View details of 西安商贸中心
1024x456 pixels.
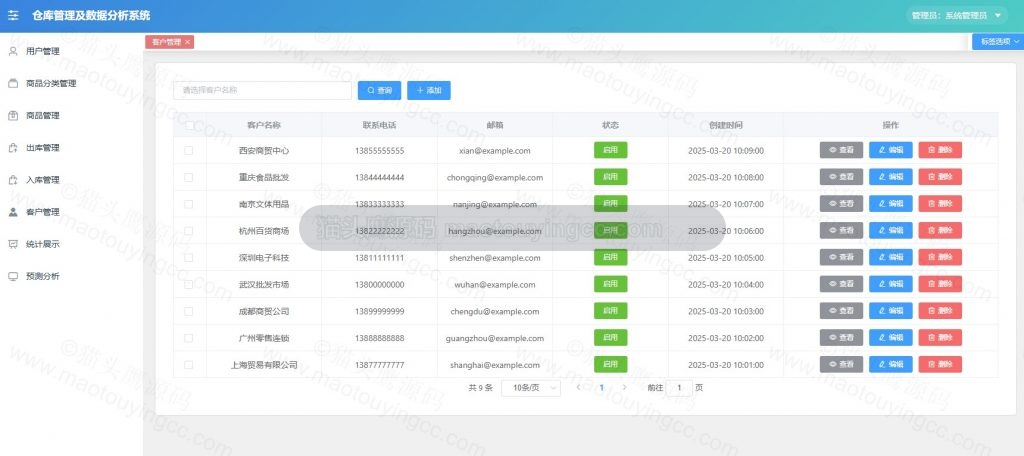(x=841, y=150)
